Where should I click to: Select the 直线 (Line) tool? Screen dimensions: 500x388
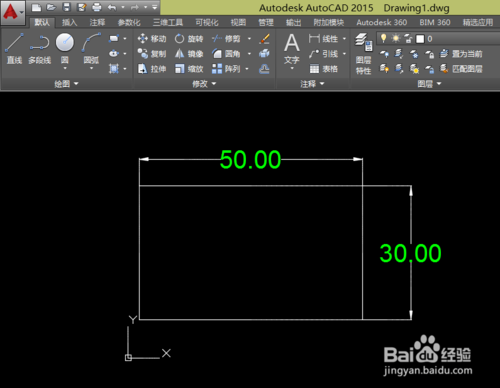tap(14, 49)
